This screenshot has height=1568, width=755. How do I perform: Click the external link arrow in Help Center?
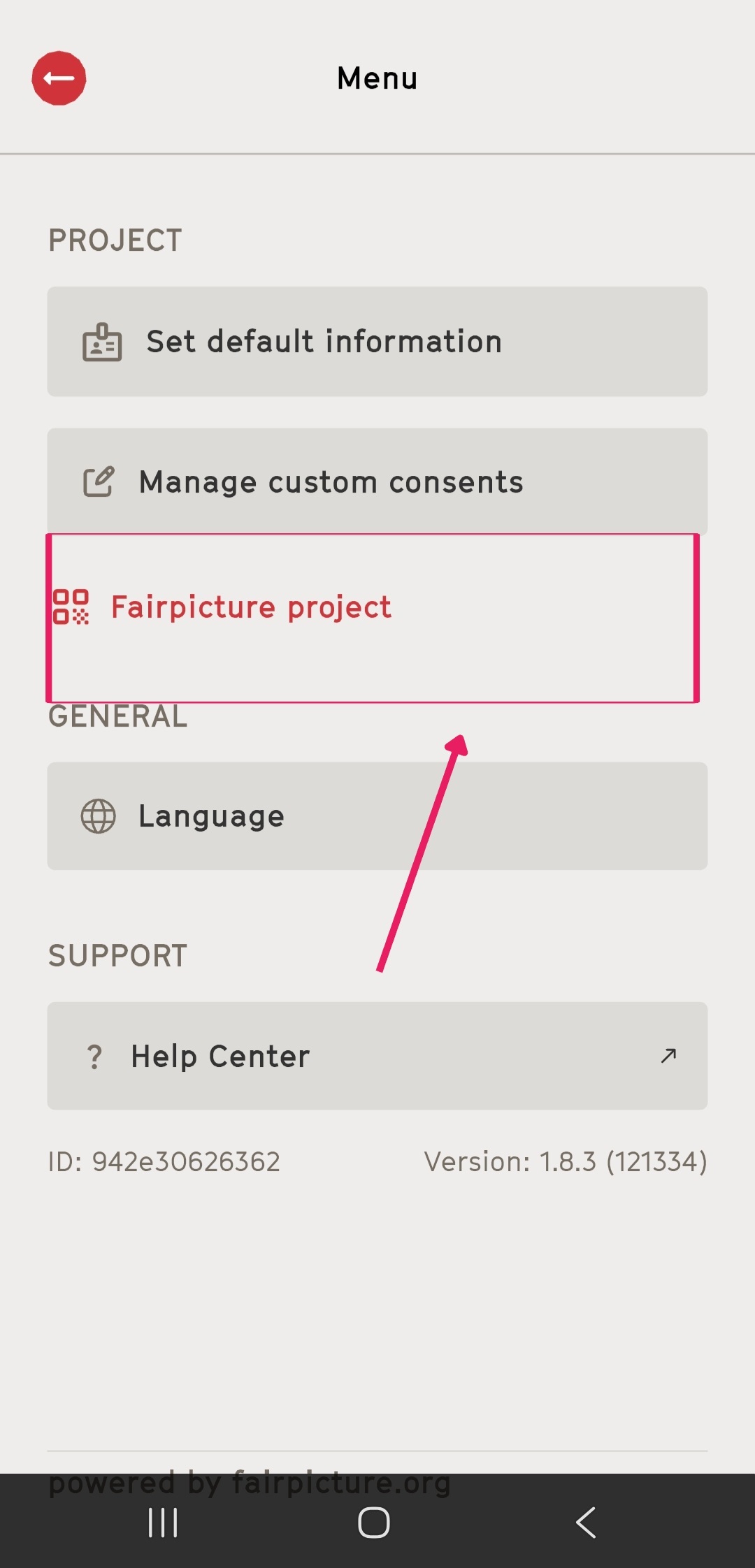668,1055
